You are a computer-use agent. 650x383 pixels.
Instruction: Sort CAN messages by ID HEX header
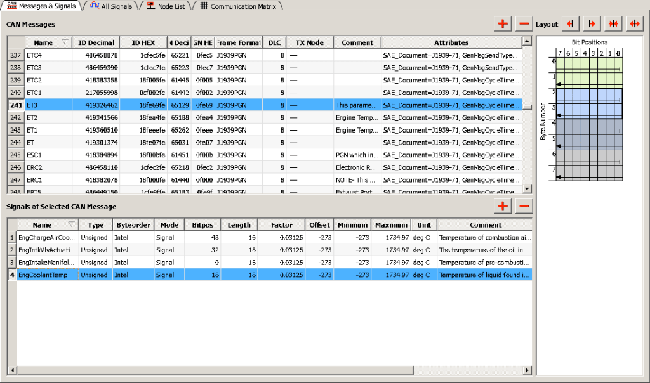tap(143, 42)
